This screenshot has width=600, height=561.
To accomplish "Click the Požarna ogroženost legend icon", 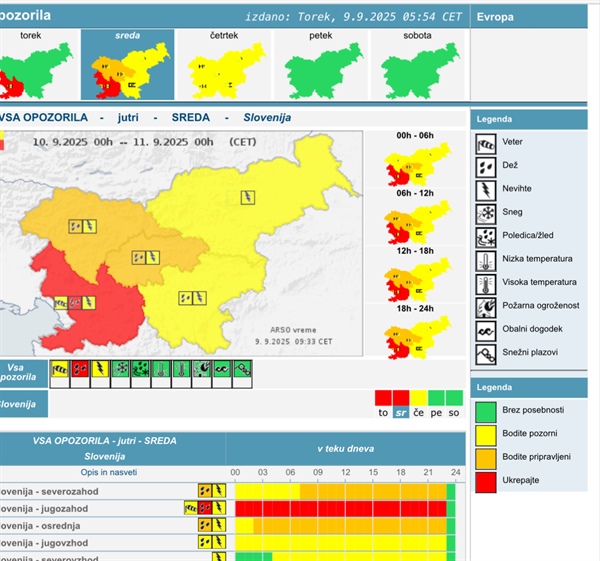I will (x=486, y=308).
